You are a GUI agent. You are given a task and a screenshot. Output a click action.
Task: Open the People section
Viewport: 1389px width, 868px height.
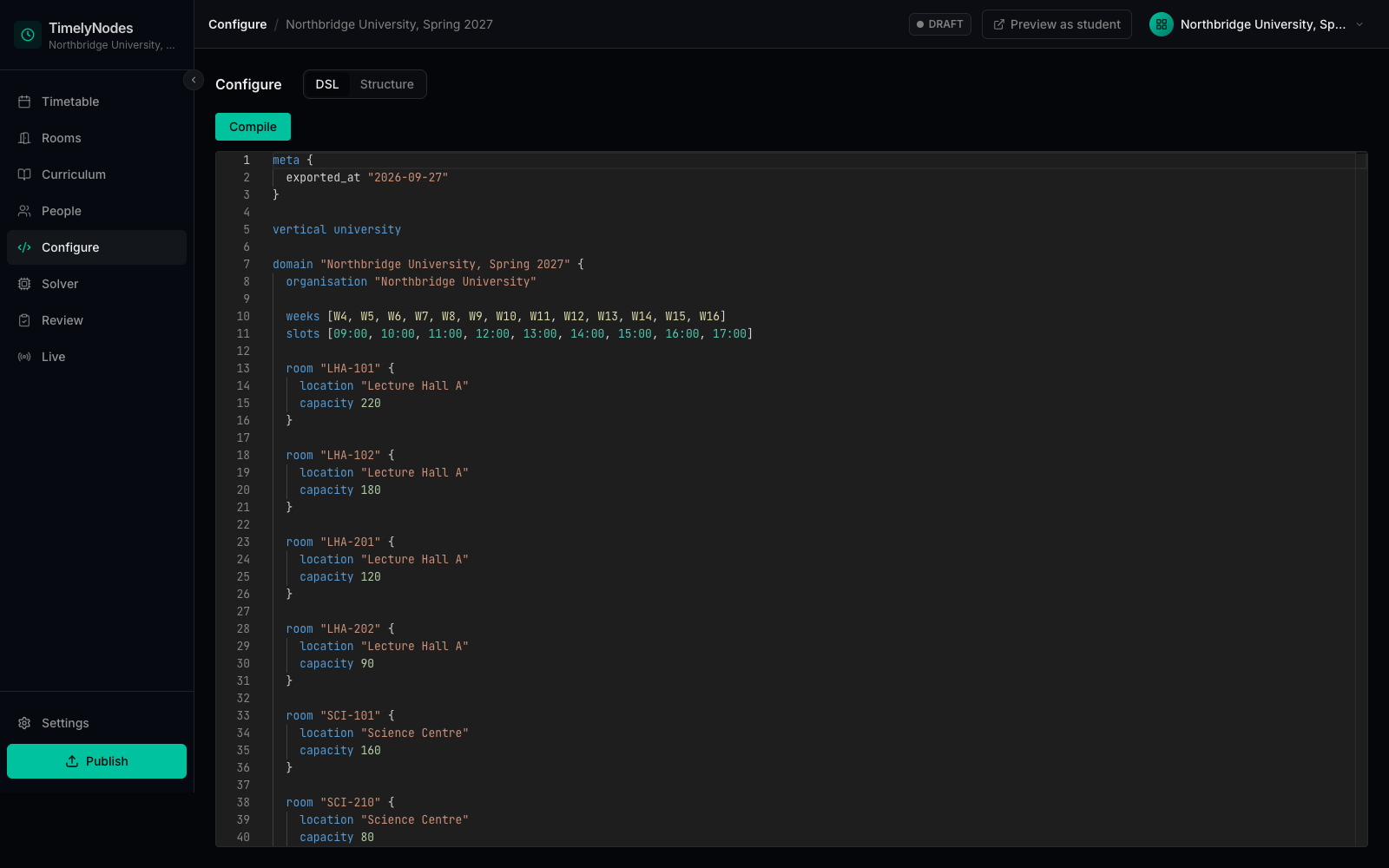(x=96, y=211)
